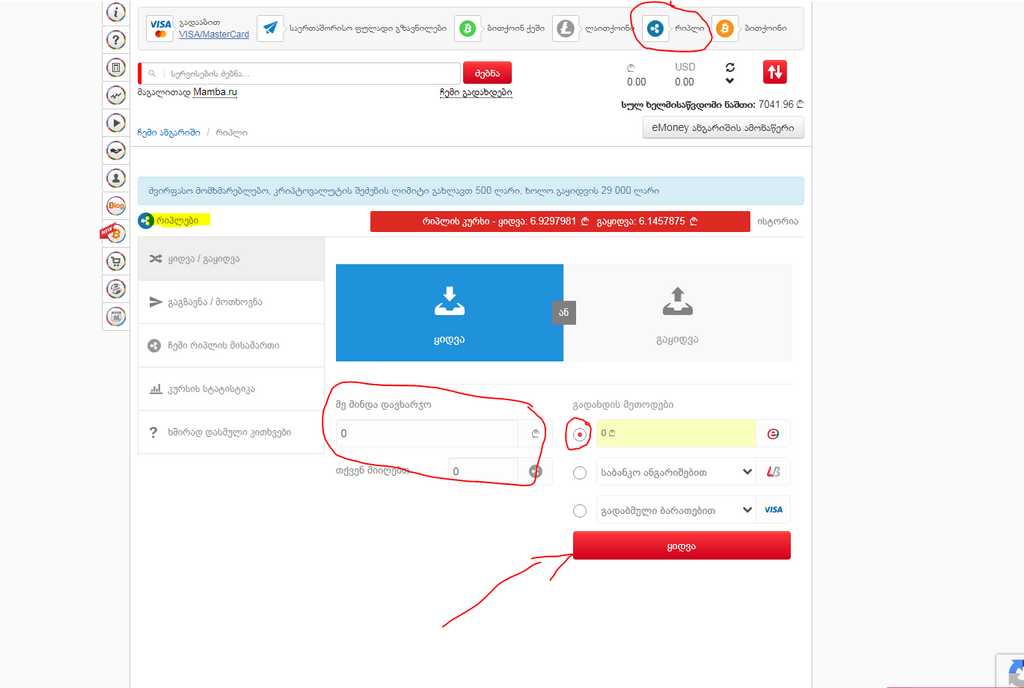Click the blue Ripple icon in top bar

[655, 28]
